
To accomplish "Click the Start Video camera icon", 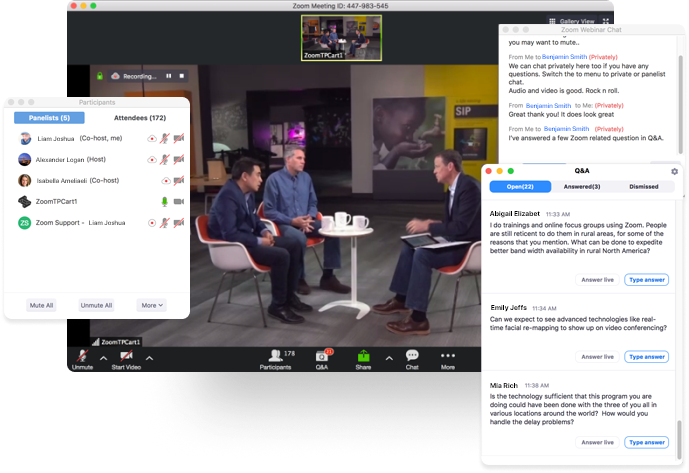I will tap(126, 356).
